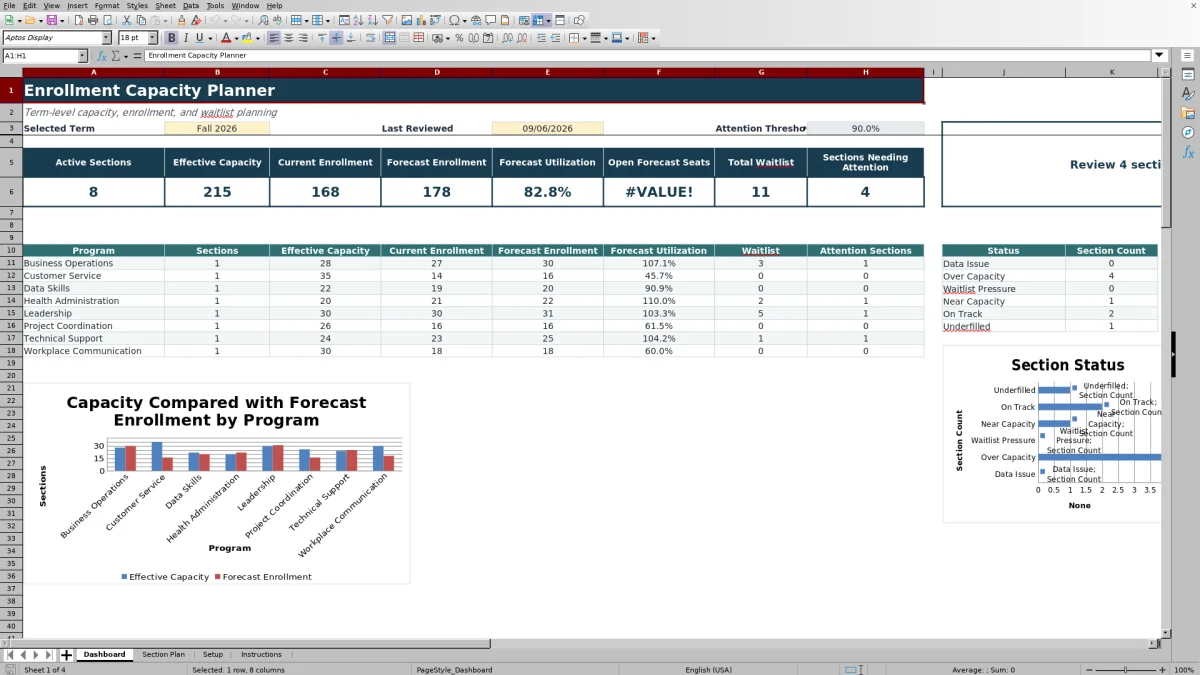This screenshot has width=1200, height=675.
Task: Click the Save document icon
Action: 50,20
